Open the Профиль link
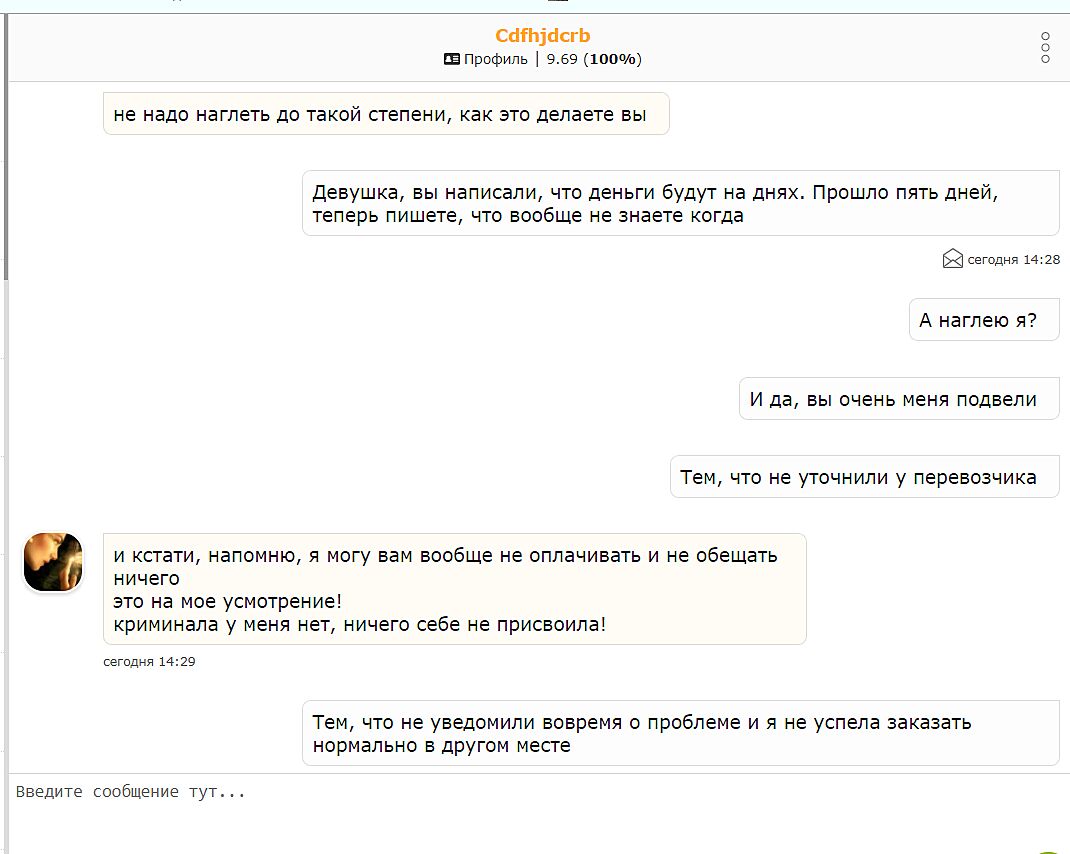Image resolution: width=1070 pixels, height=854 pixels. point(495,59)
